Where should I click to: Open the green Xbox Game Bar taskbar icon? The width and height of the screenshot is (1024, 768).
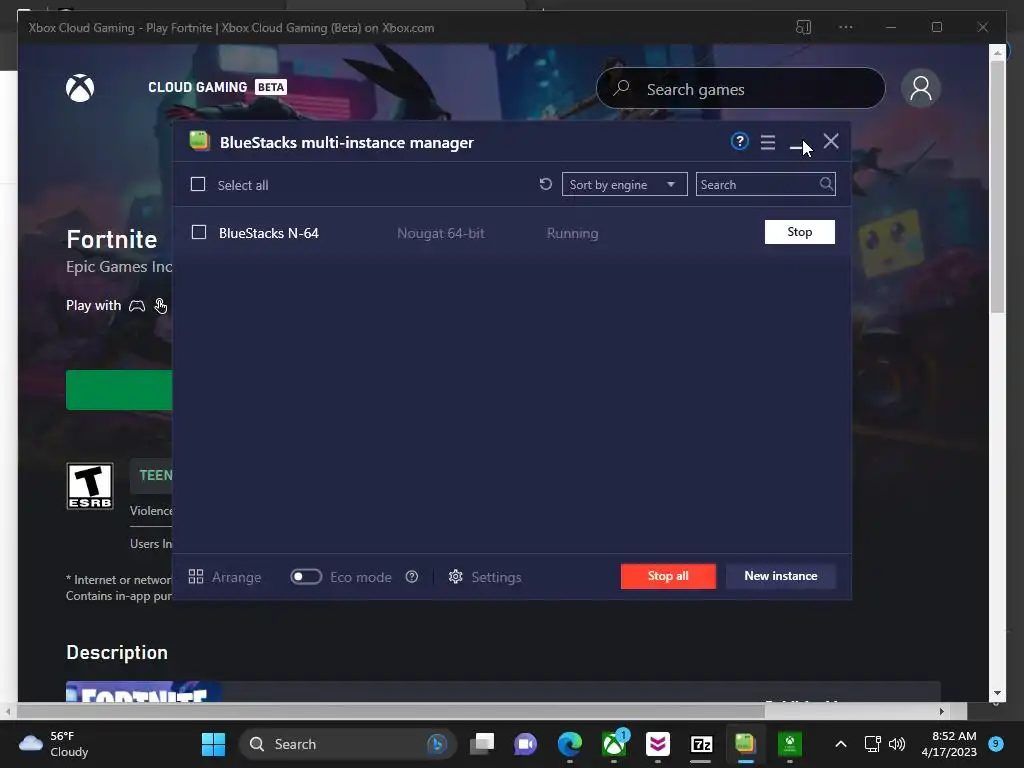[x=790, y=744]
